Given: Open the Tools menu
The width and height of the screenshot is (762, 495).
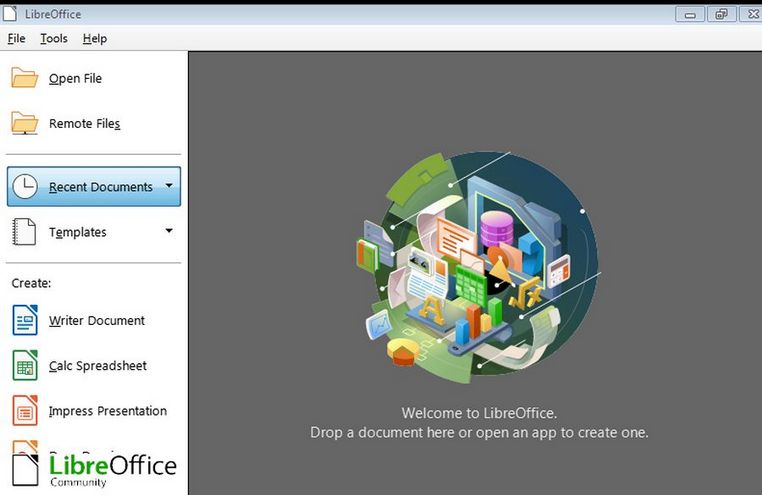Looking at the screenshot, I should coord(54,38).
